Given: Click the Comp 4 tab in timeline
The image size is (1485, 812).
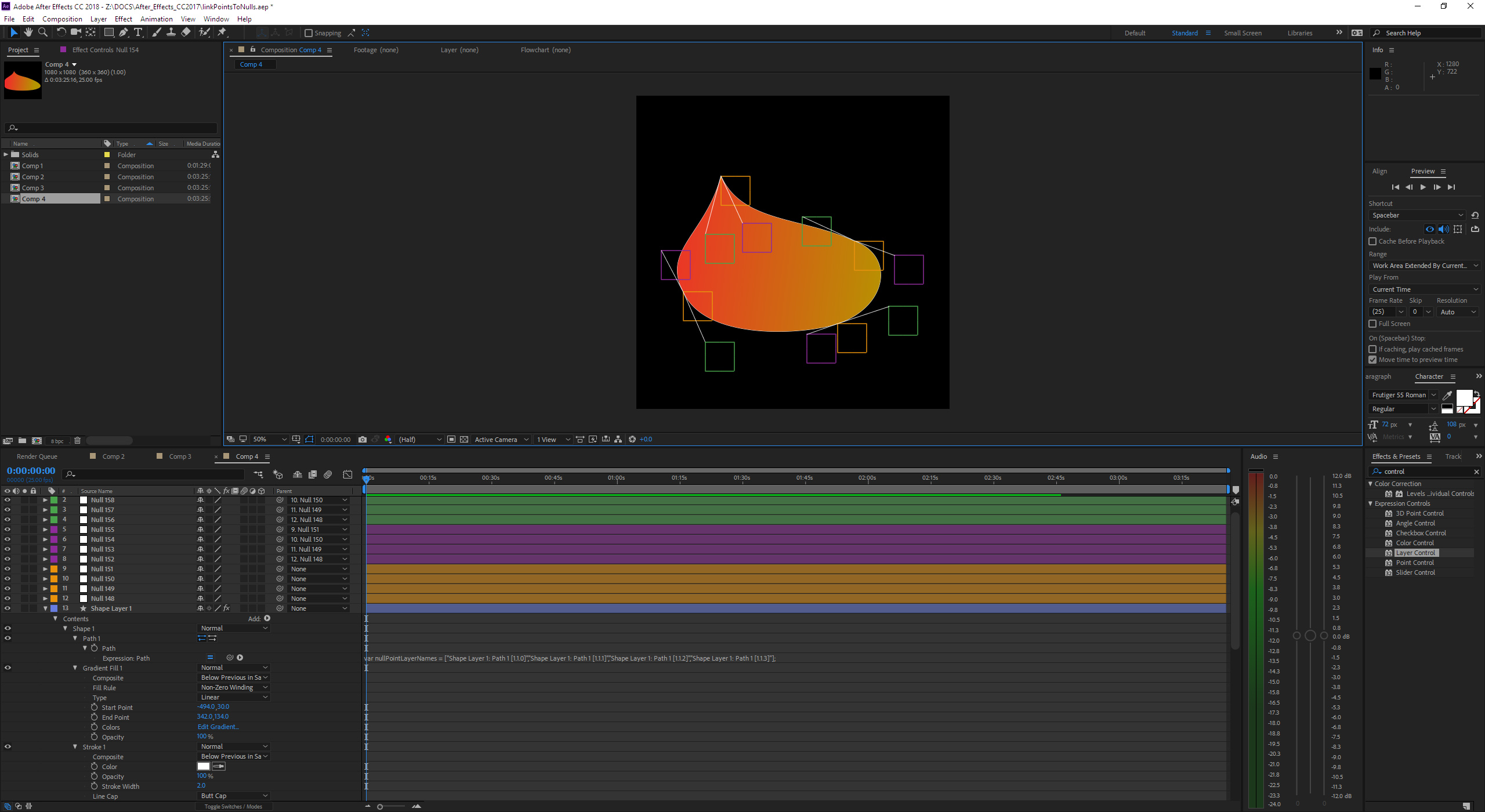Looking at the screenshot, I should [246, 456].
